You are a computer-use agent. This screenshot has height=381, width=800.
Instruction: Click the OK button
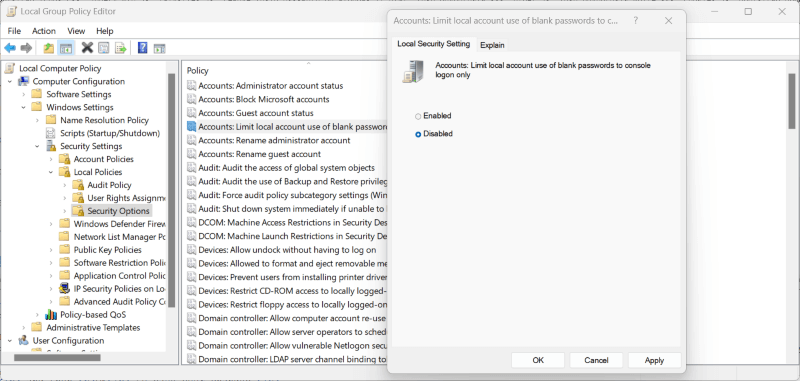click(x=538, y=360)
